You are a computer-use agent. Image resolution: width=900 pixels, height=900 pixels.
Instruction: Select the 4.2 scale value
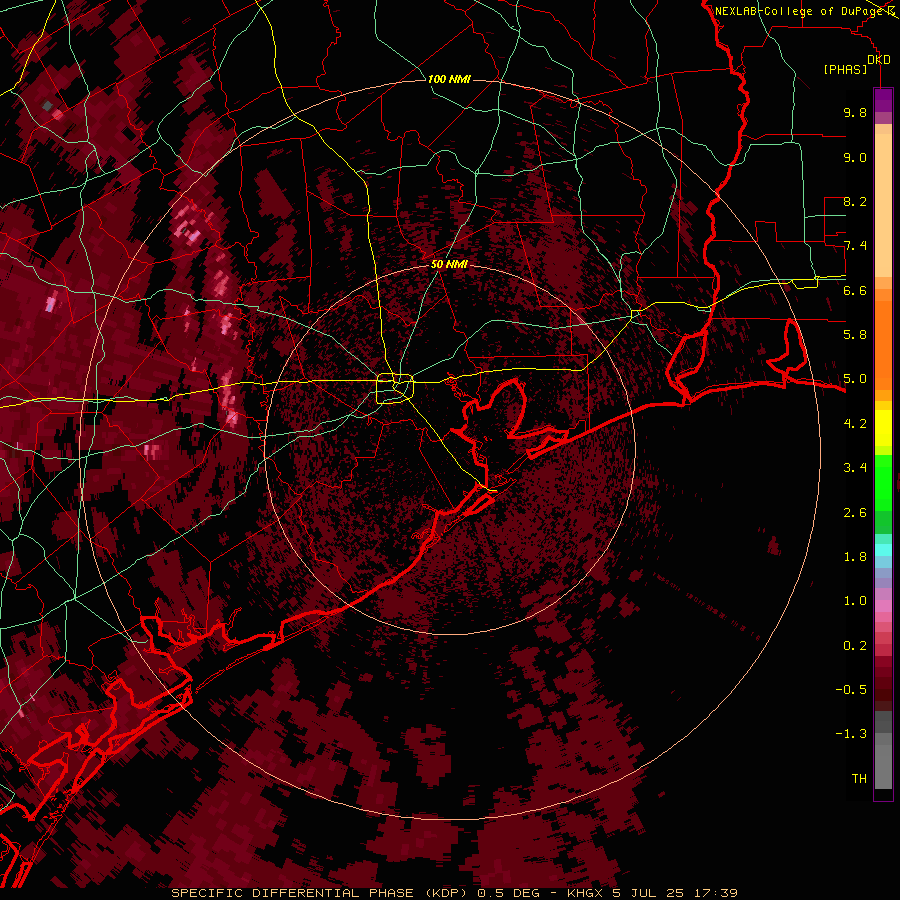(x=855, y=424)
